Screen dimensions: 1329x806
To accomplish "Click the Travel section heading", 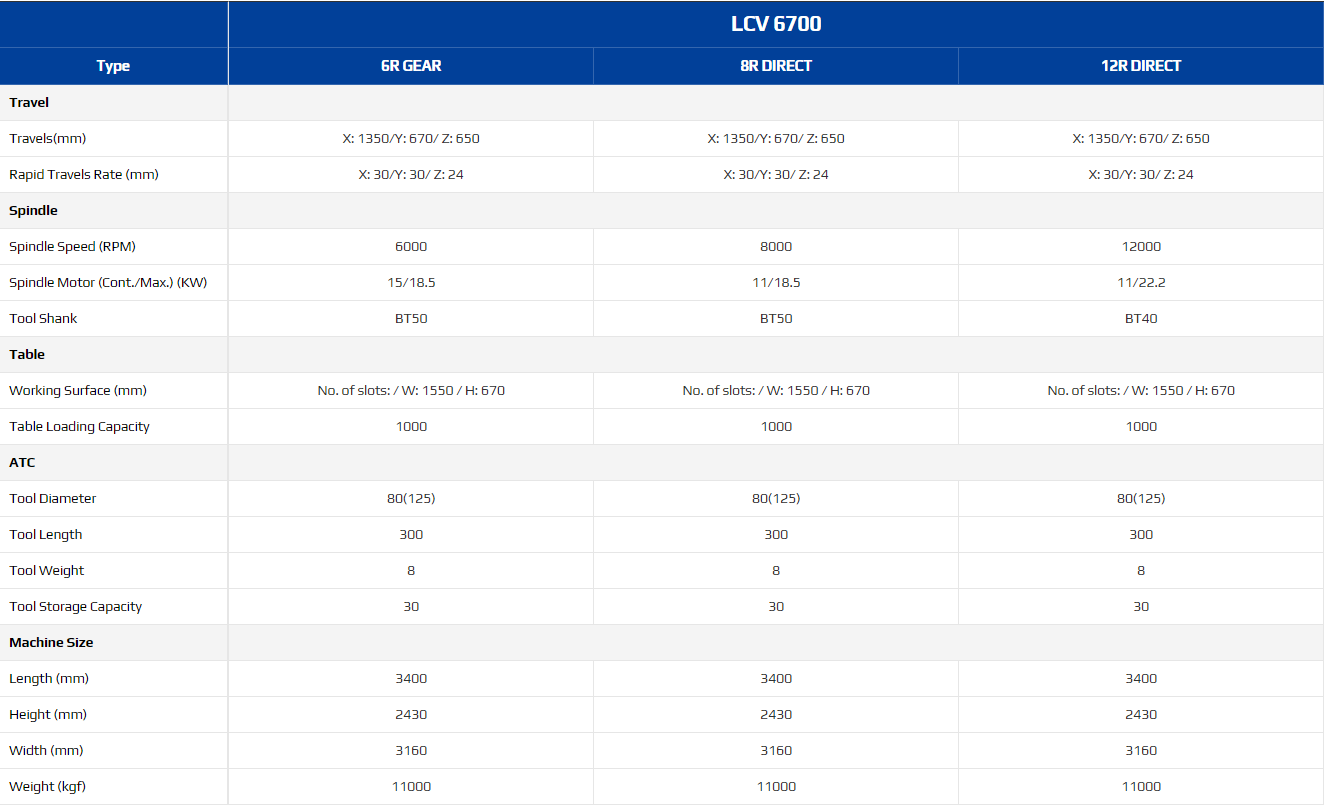I will [29, 102].
